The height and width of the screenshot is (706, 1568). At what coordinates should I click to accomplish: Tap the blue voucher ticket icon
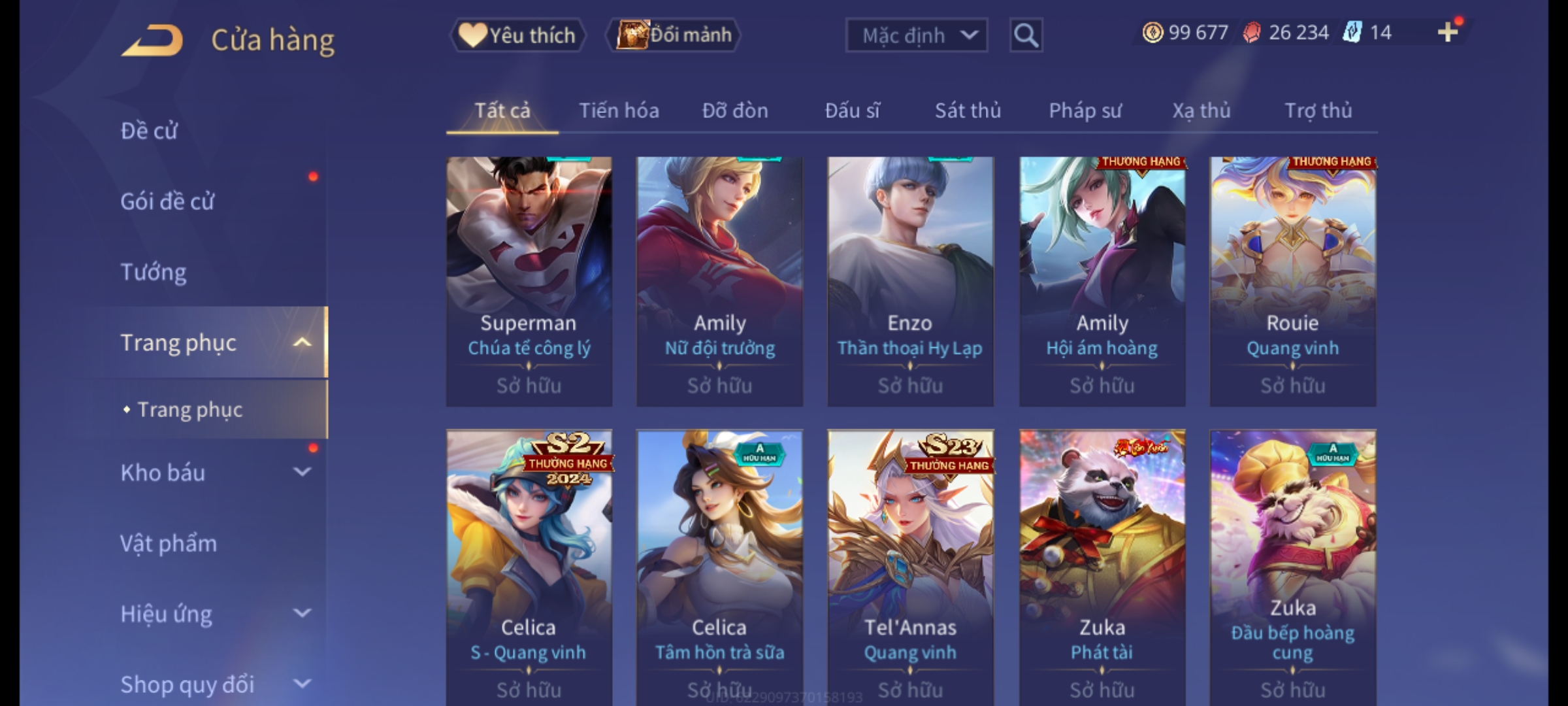pos(1352,32)
